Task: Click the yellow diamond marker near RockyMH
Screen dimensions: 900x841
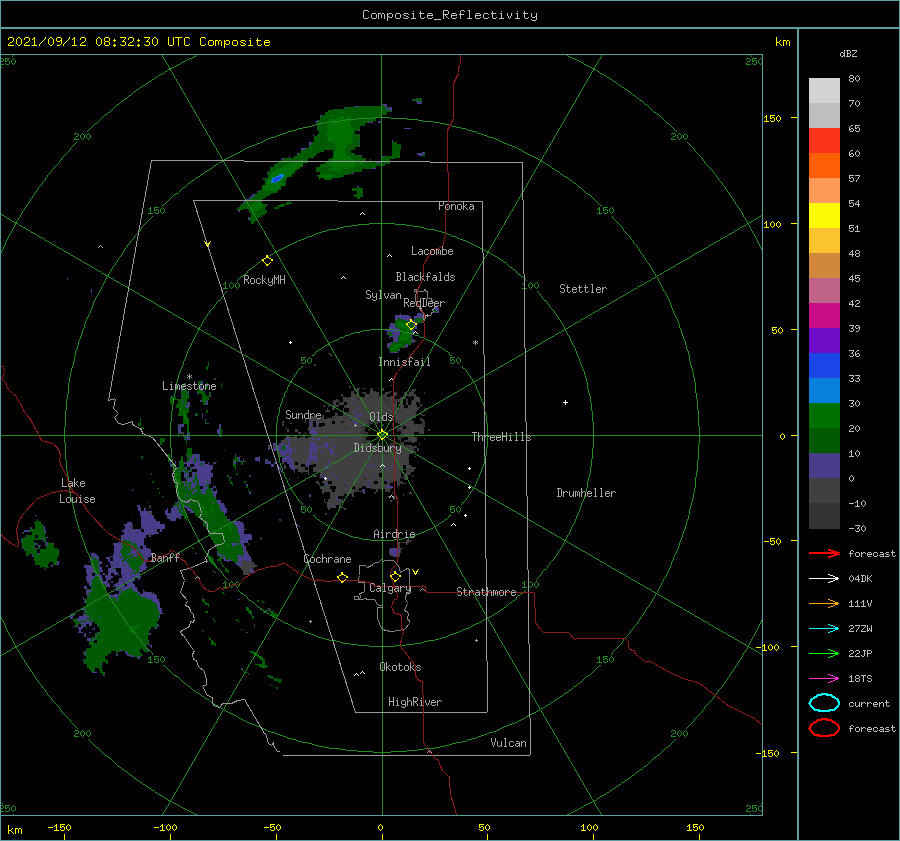Action: tap(267, 261)
